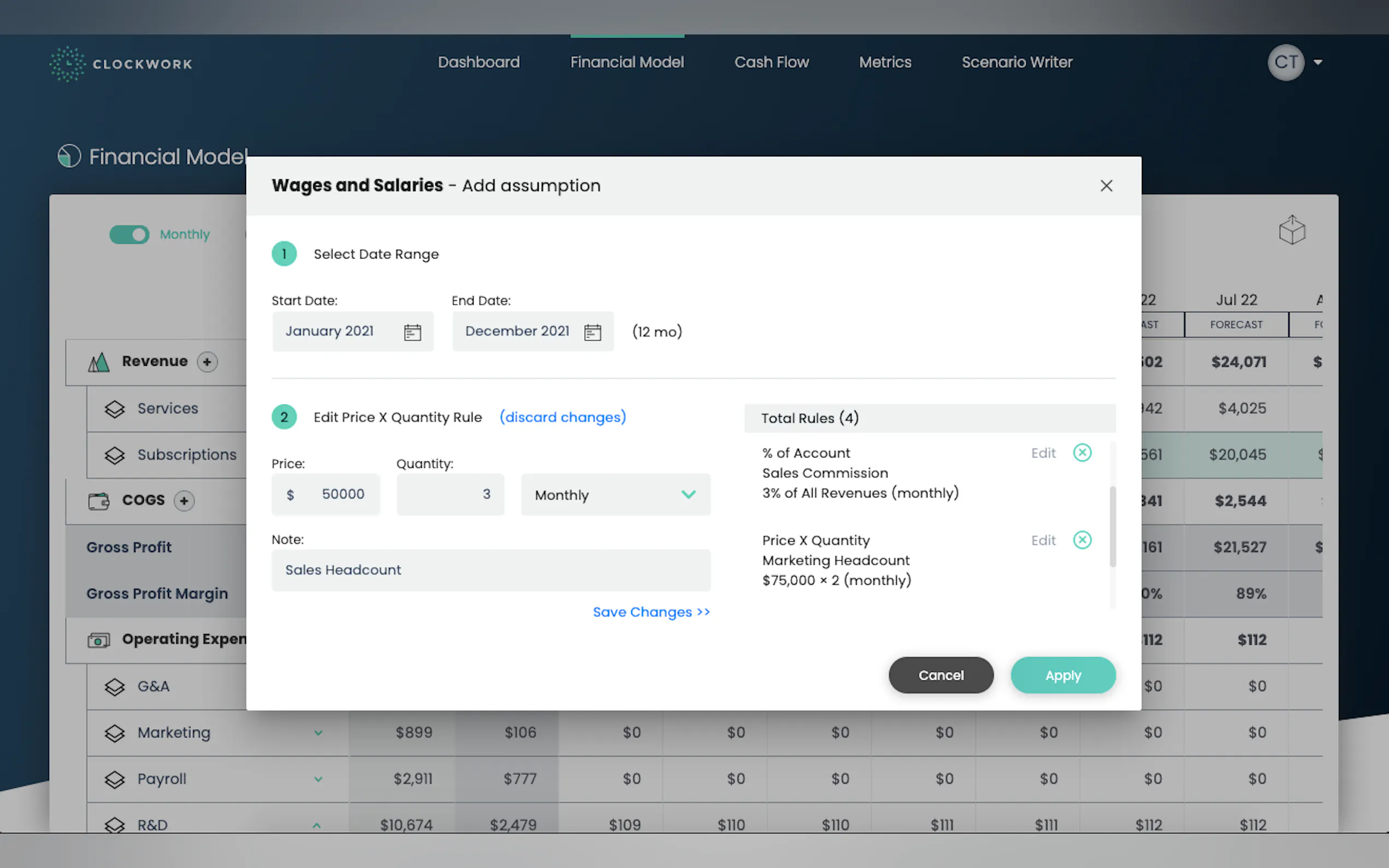Expand the Marketing row chevron
1389x868 pixels.
pyautogui.click(x=318, y=733)
